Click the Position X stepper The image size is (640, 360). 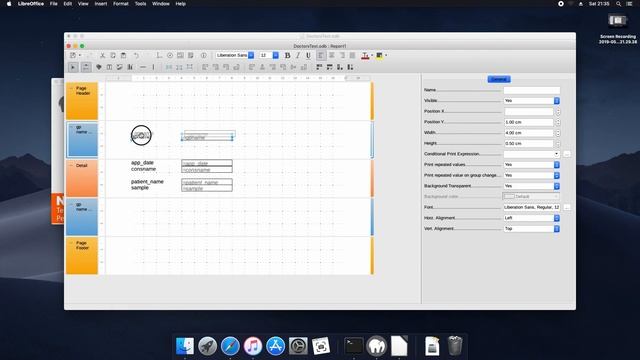click(x=558, y=111)
